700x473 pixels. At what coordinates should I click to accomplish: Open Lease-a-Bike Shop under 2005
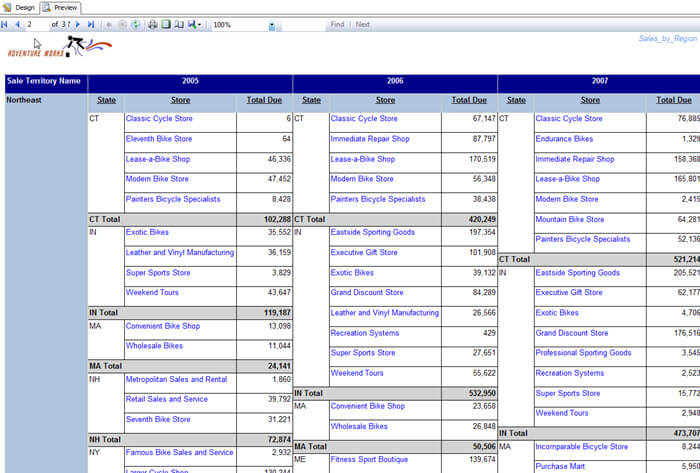158,159
